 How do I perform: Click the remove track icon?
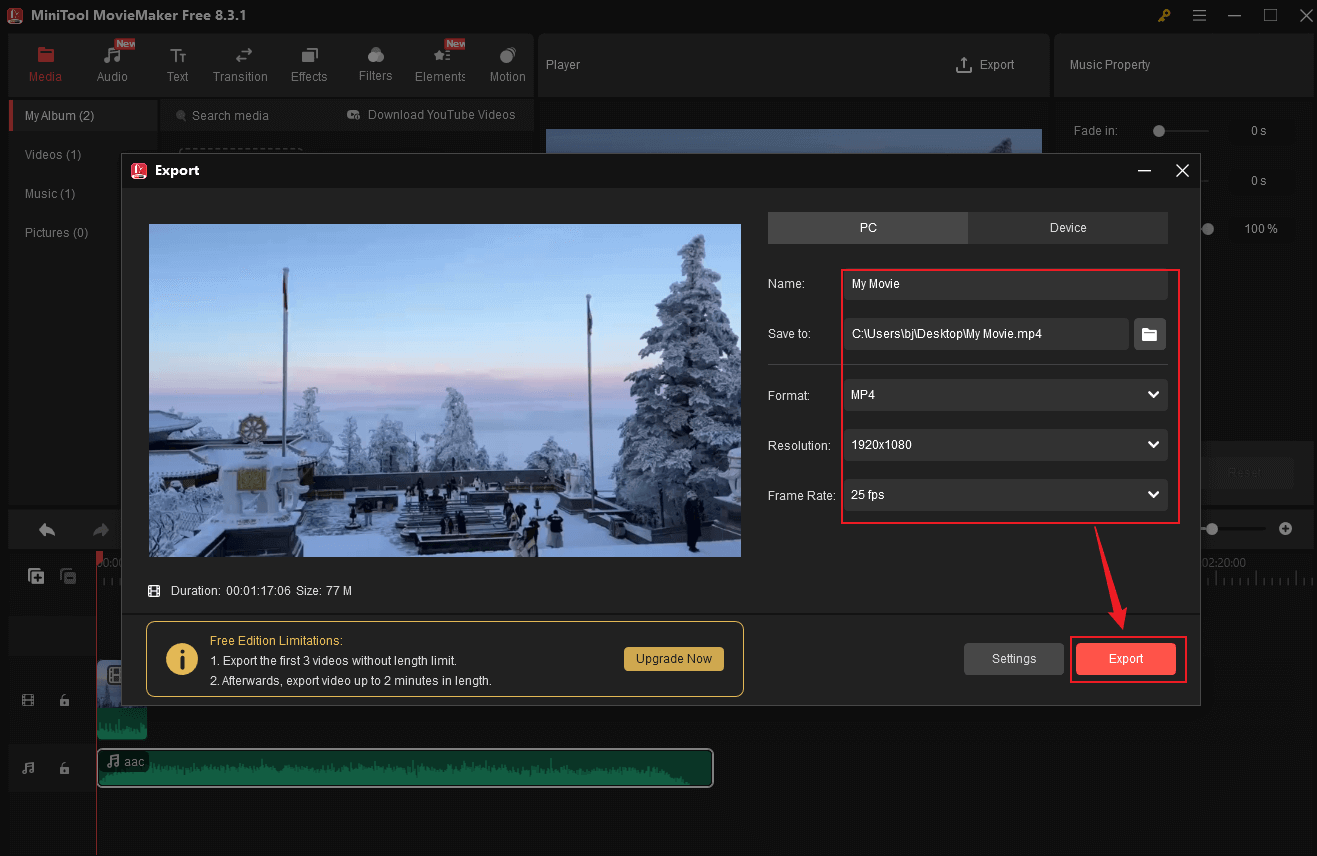(68, 576)
